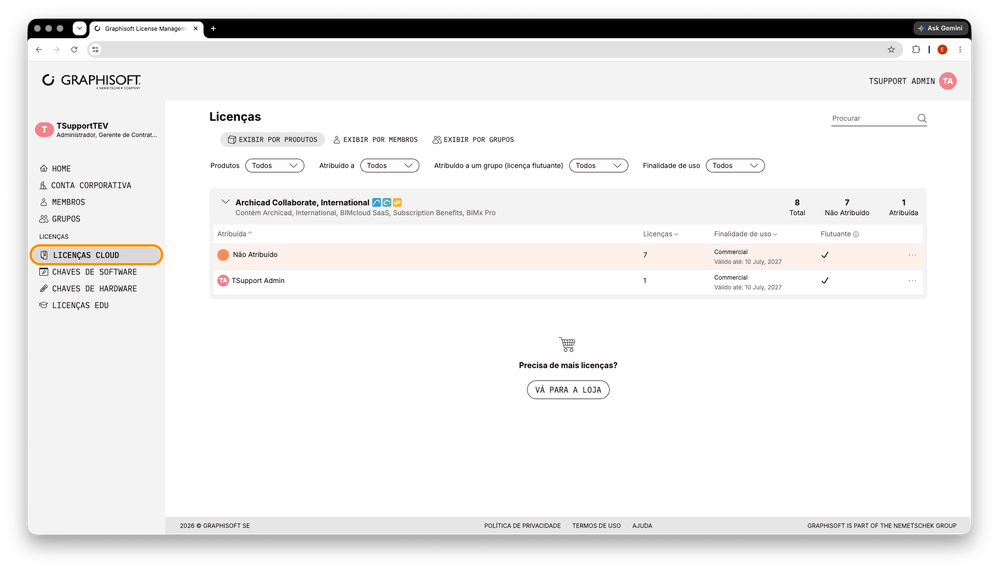The width and height of the screenshot is (999, 571).
Task: Open Termos de Uso footer link
Action: pyautogui.click(x=596, y=526)
